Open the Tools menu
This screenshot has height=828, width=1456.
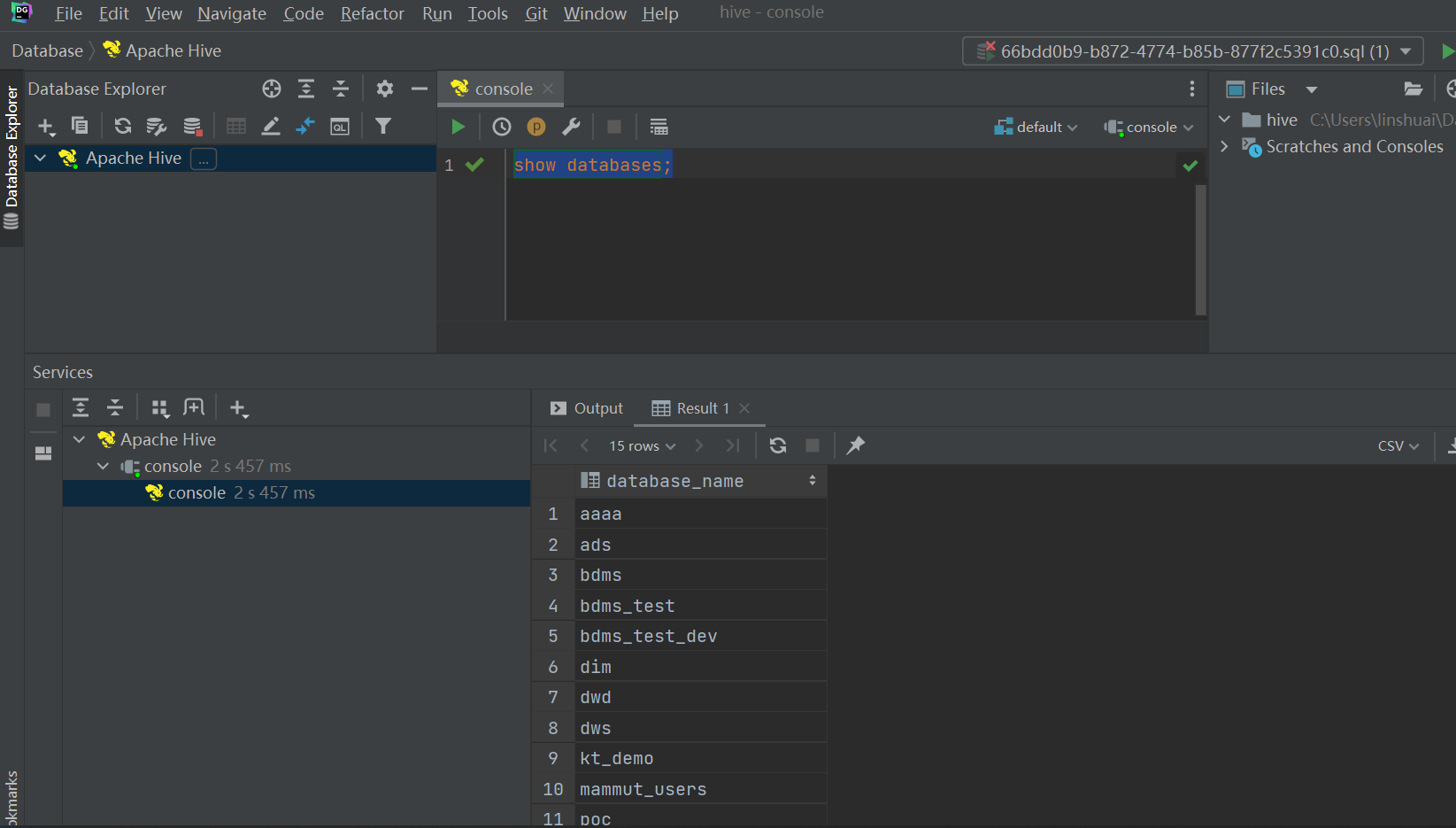click(488, 13)
